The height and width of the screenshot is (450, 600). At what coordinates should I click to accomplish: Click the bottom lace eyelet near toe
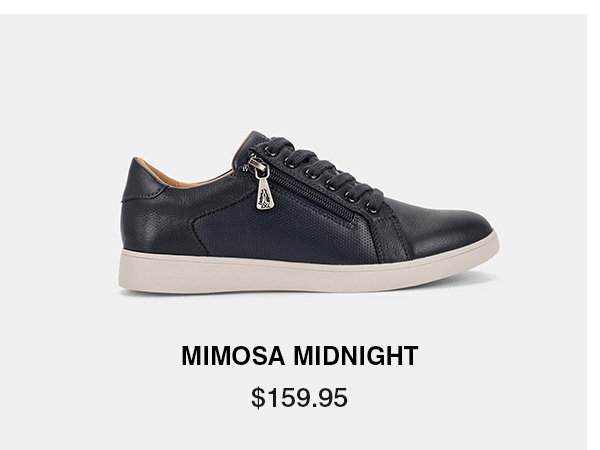point(371,209)
